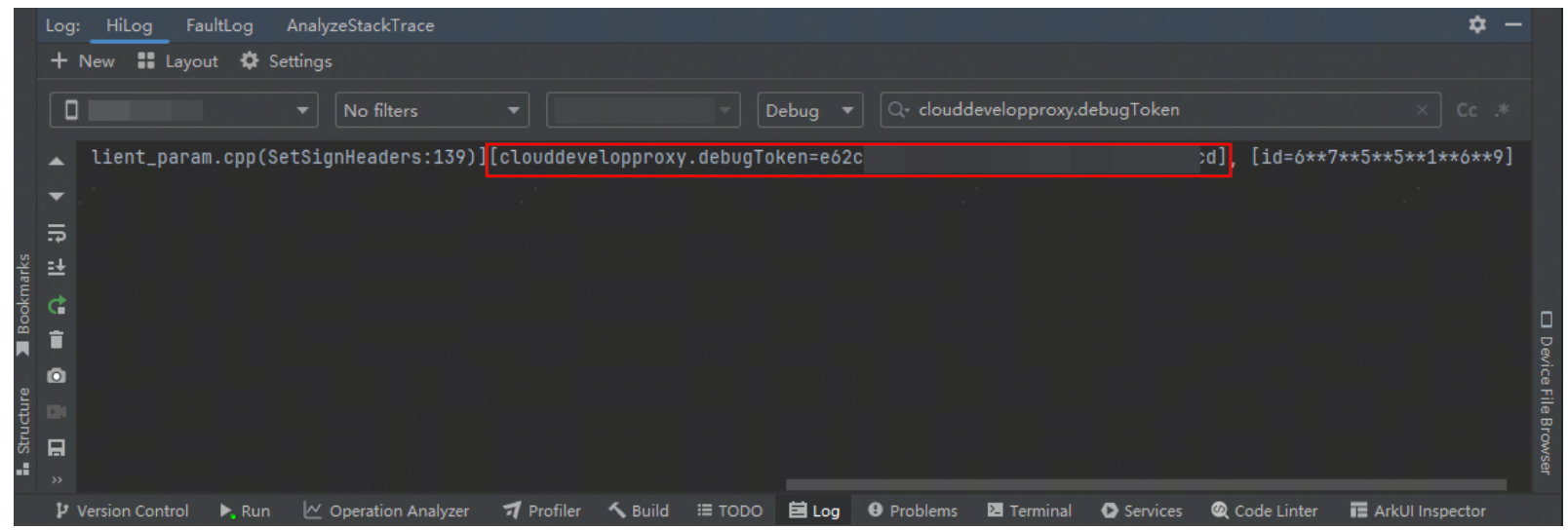Open the FaultLog tab

[x=219, y=25]
